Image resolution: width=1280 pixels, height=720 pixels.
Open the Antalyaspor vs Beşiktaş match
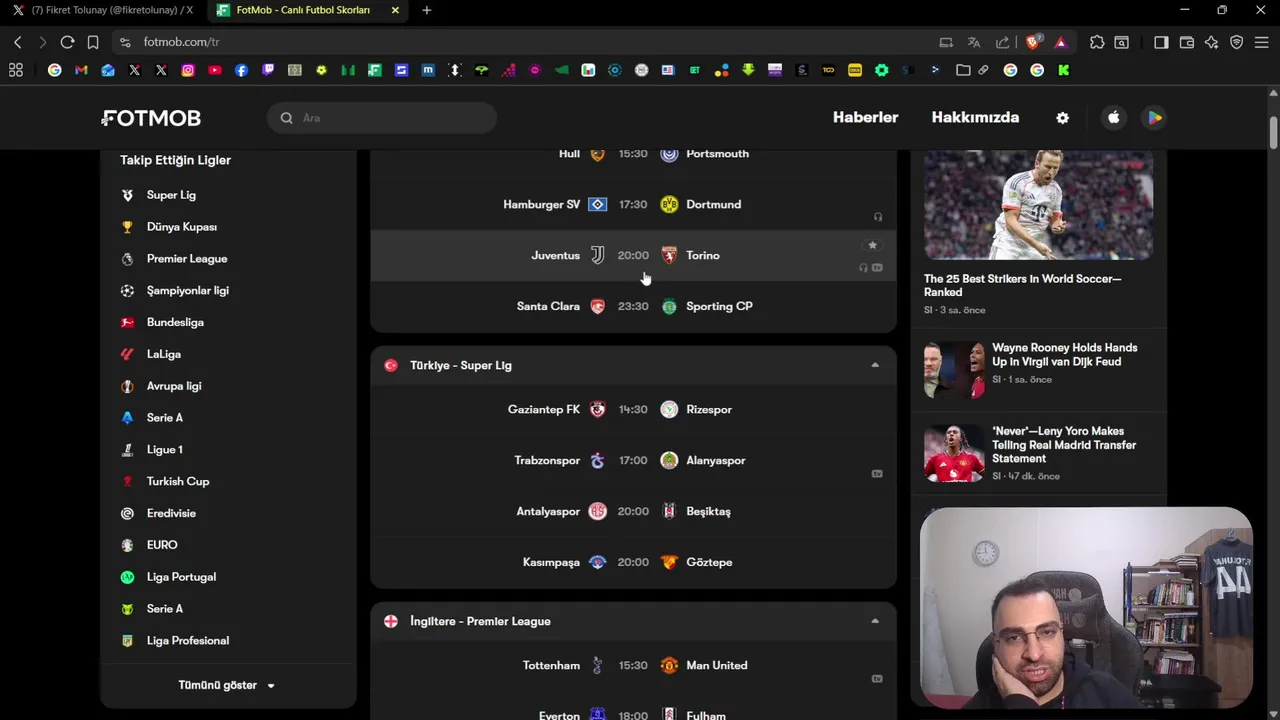pyautogui.click(x=633, y=511)
